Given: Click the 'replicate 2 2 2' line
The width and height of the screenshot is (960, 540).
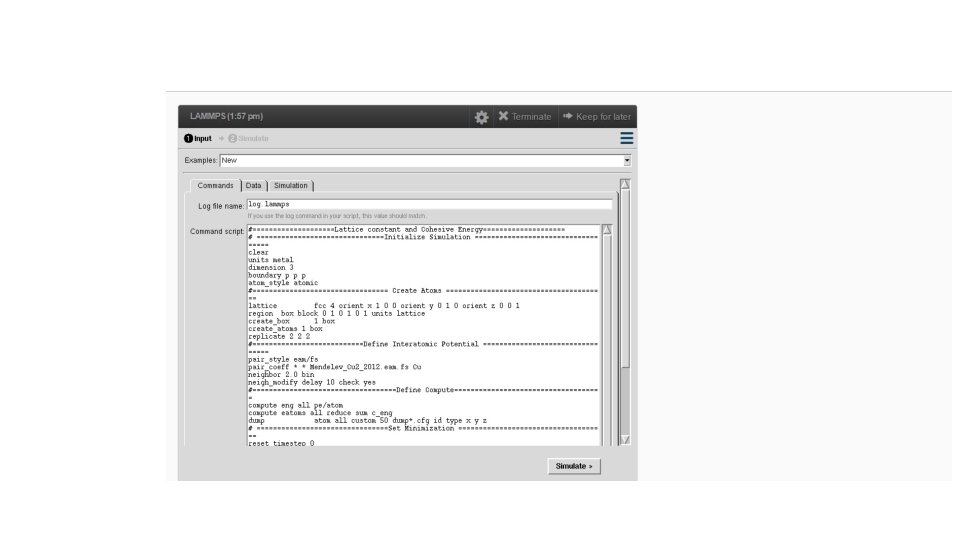Looking at the screenshot, I should coord(279,337).
